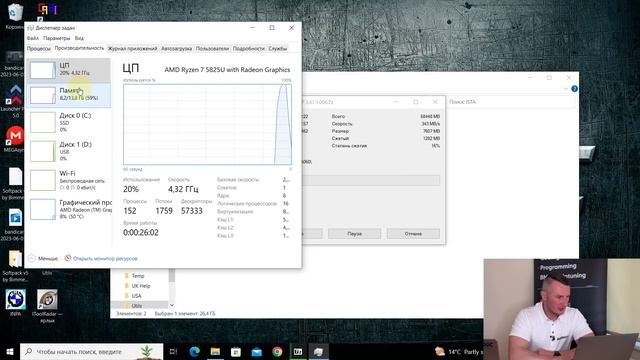Switch to the Автозагрузка tab
This screenshot has width=640, height=360.
pyautogui.click(x=176, y=49)
